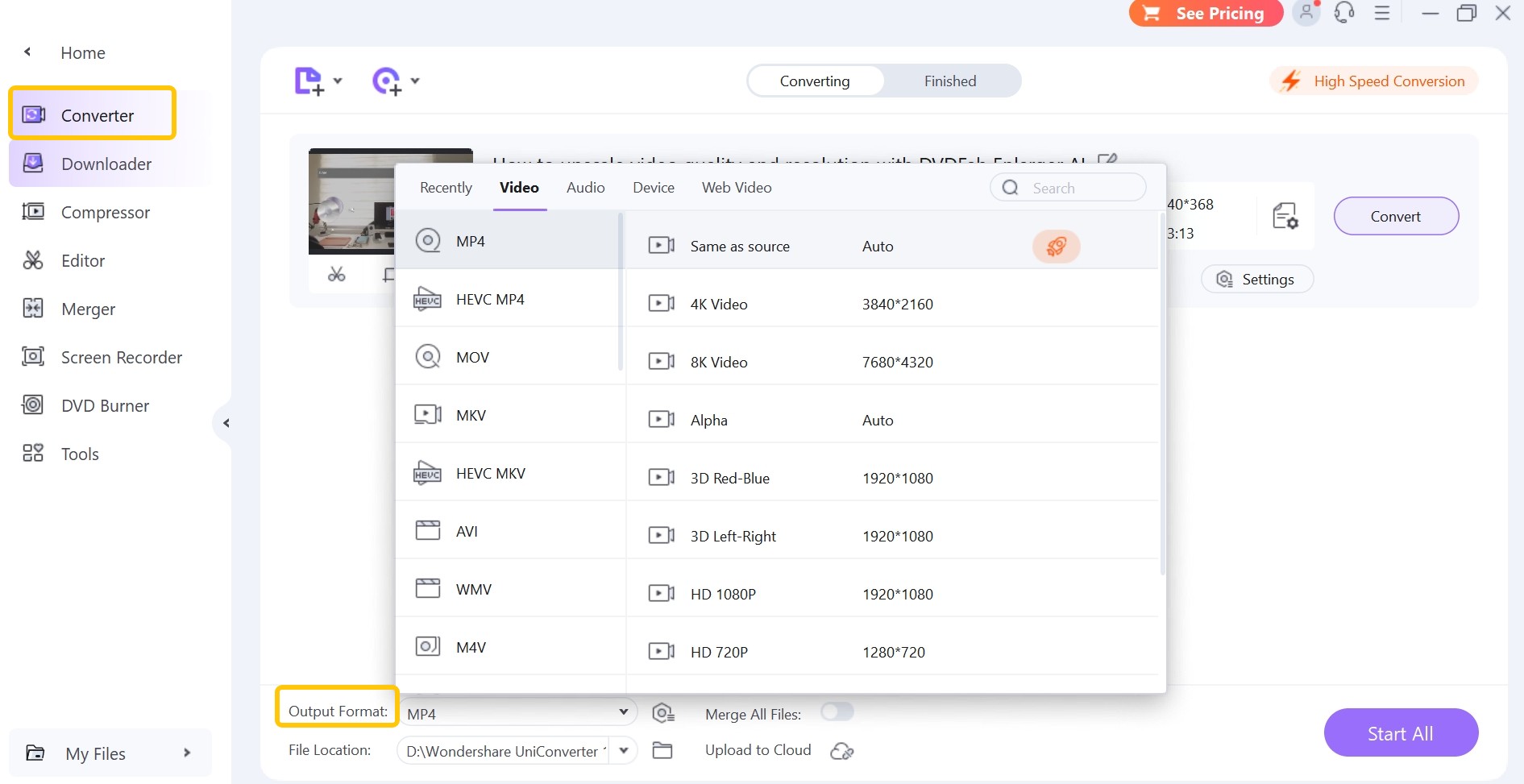Open the Add Files dropdown arrow
The image size is (1524, 784).
(x=338, y=81)
